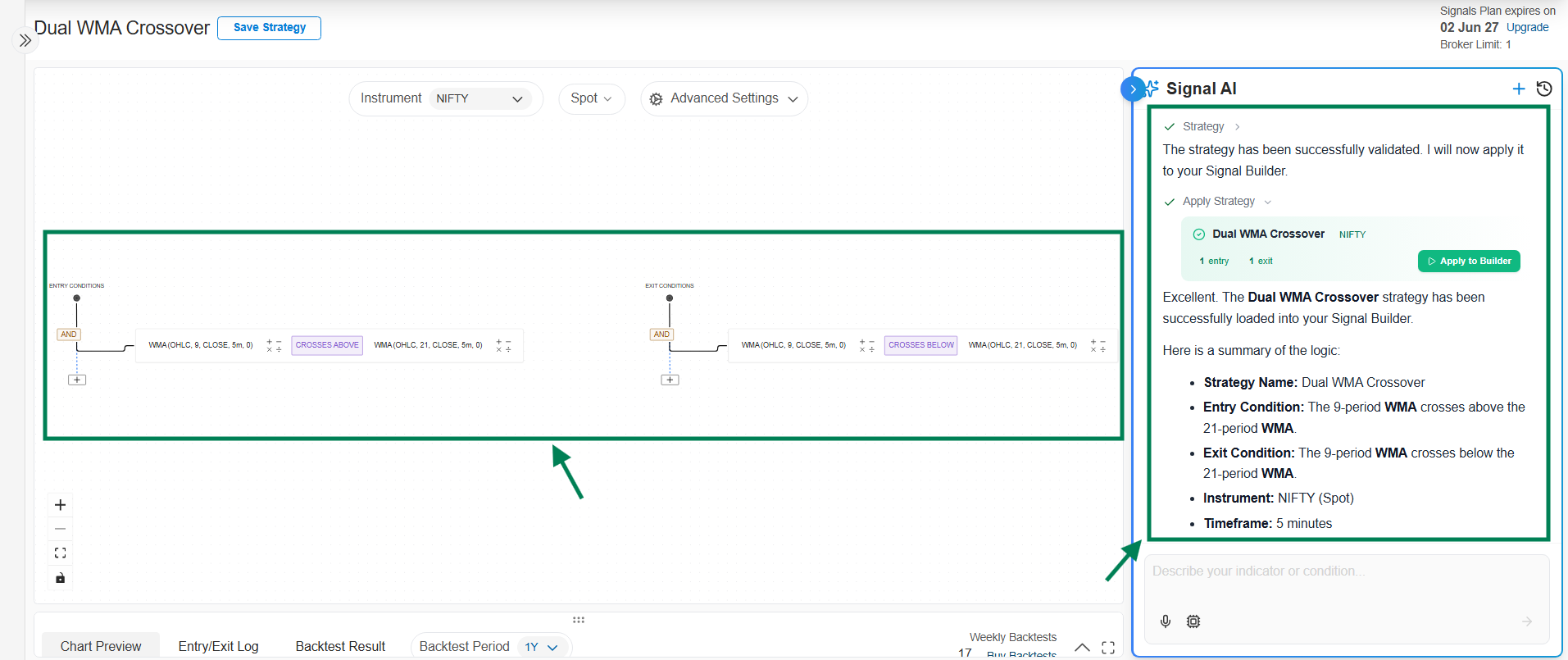Open the Backtest Result tab

click(340, 646)
